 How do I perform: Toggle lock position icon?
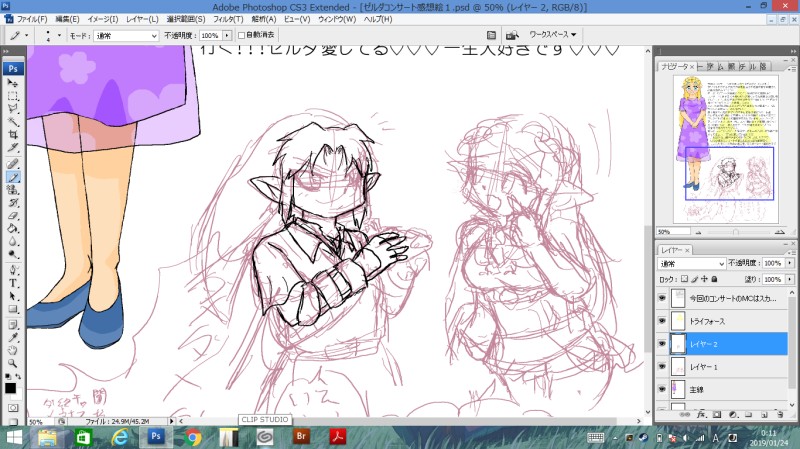705,279
